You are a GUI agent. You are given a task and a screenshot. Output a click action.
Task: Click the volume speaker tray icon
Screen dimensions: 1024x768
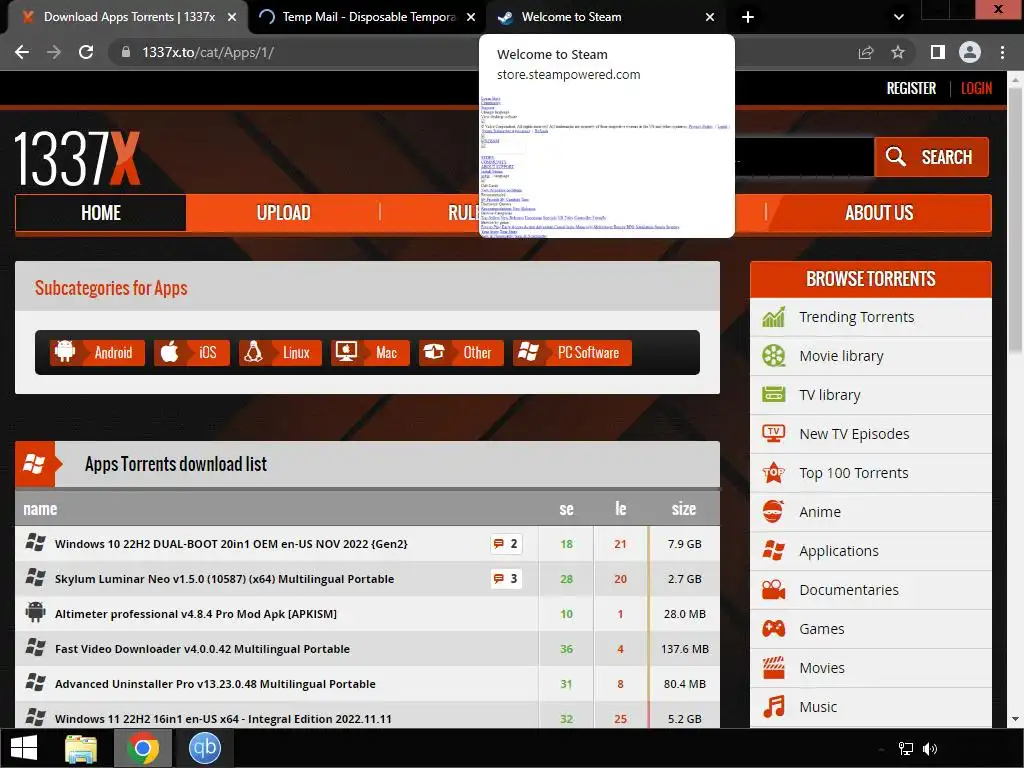pyautogui.click(x=930, y=749)
